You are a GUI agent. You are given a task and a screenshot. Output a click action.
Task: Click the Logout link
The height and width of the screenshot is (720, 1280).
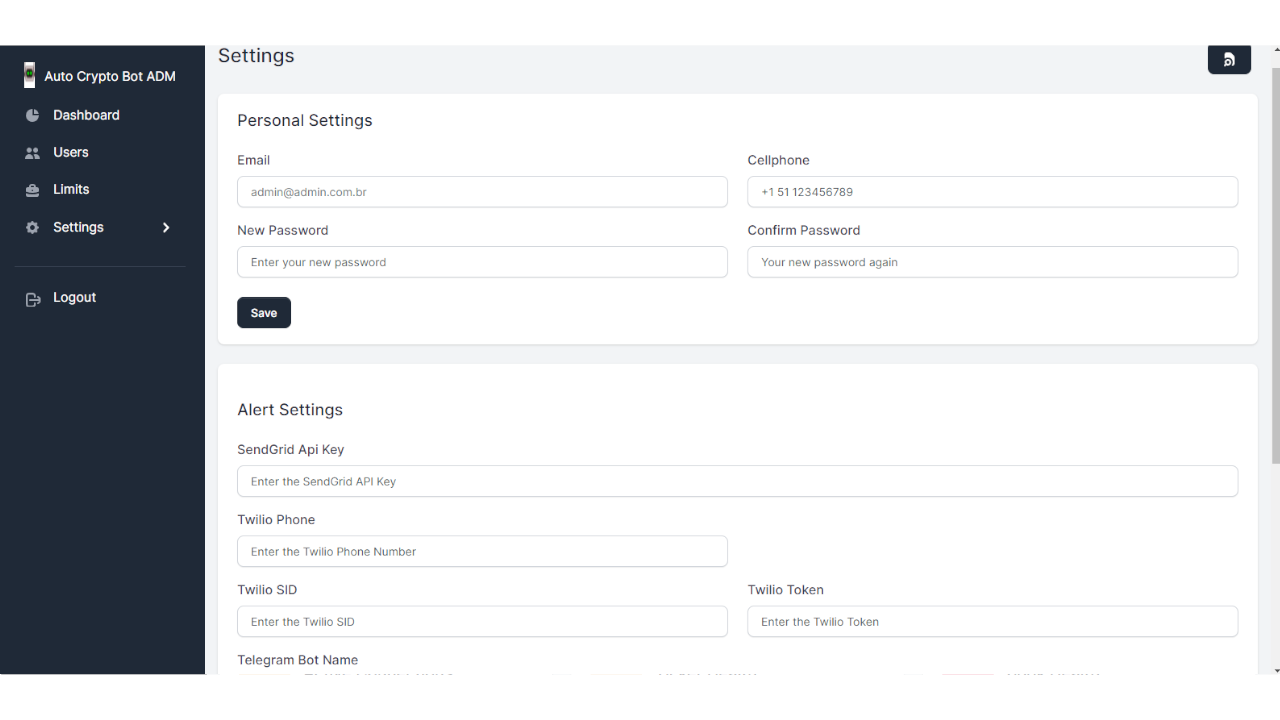pyautogui.click(x=74, y=298)
